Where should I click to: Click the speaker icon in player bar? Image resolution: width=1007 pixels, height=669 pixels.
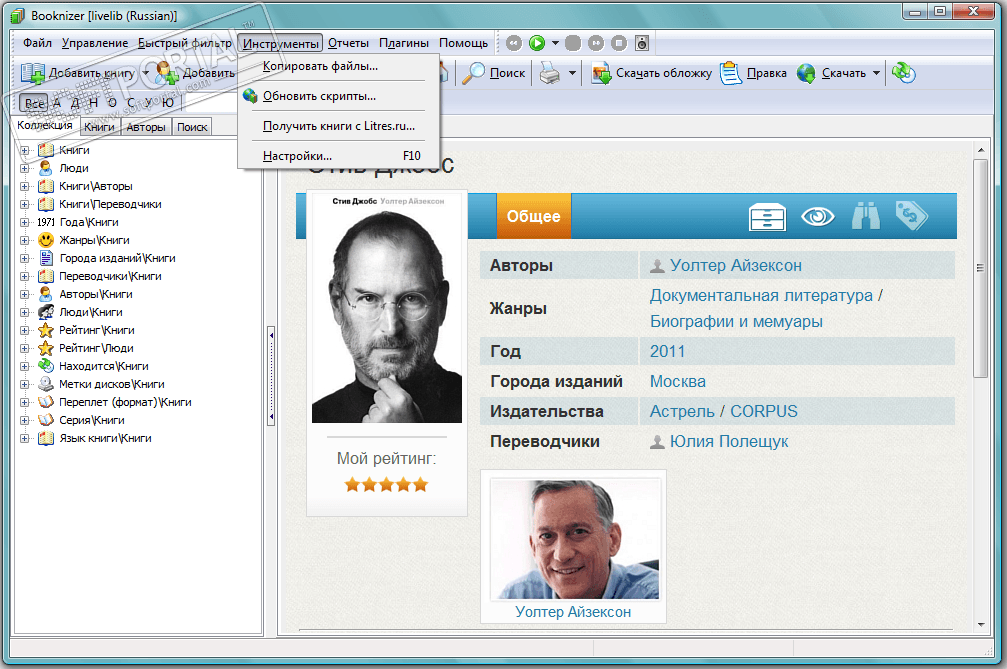point(642,43)
